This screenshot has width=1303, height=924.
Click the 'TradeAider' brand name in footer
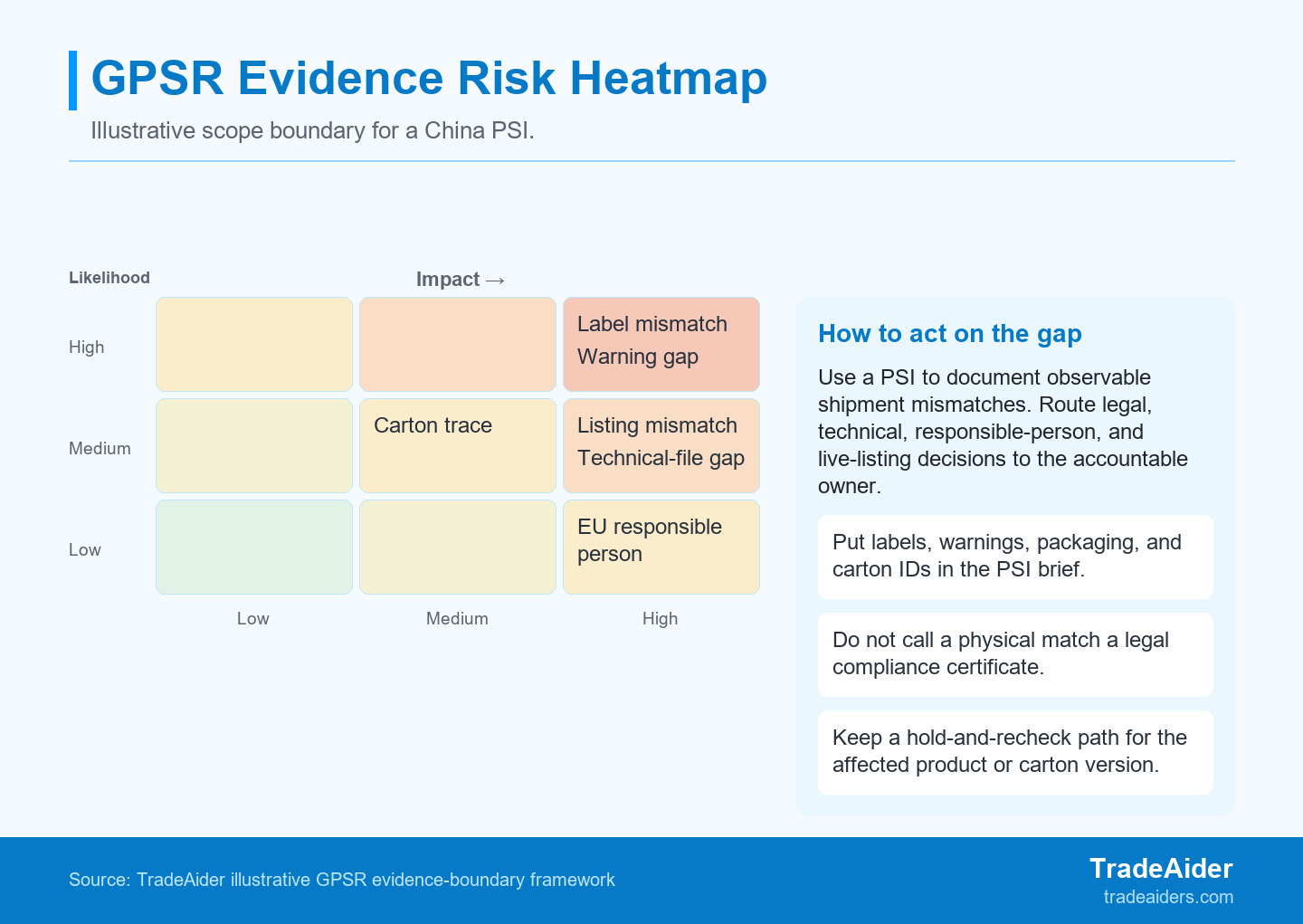tap(1161, 869)
